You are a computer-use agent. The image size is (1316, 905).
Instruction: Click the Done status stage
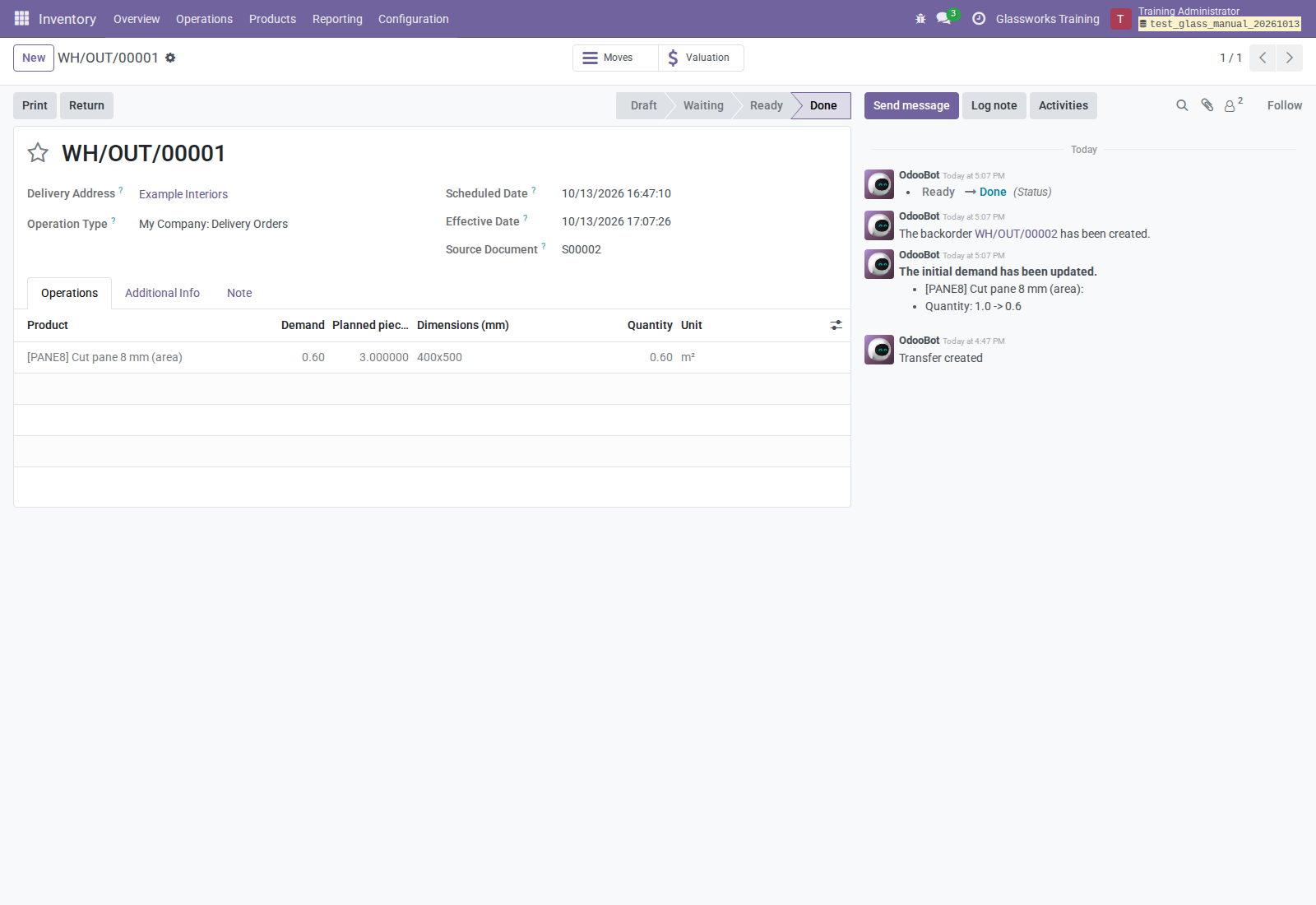(x=822, y=105)
